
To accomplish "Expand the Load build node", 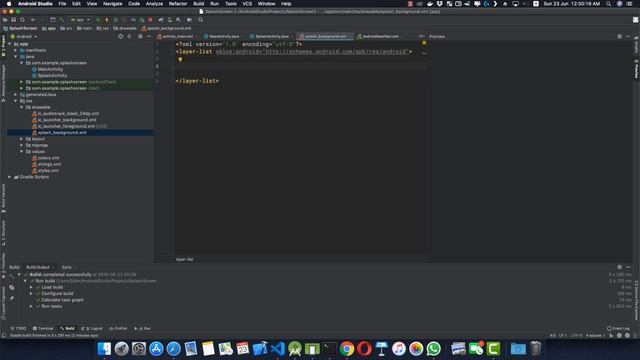I will click(31, 287).
